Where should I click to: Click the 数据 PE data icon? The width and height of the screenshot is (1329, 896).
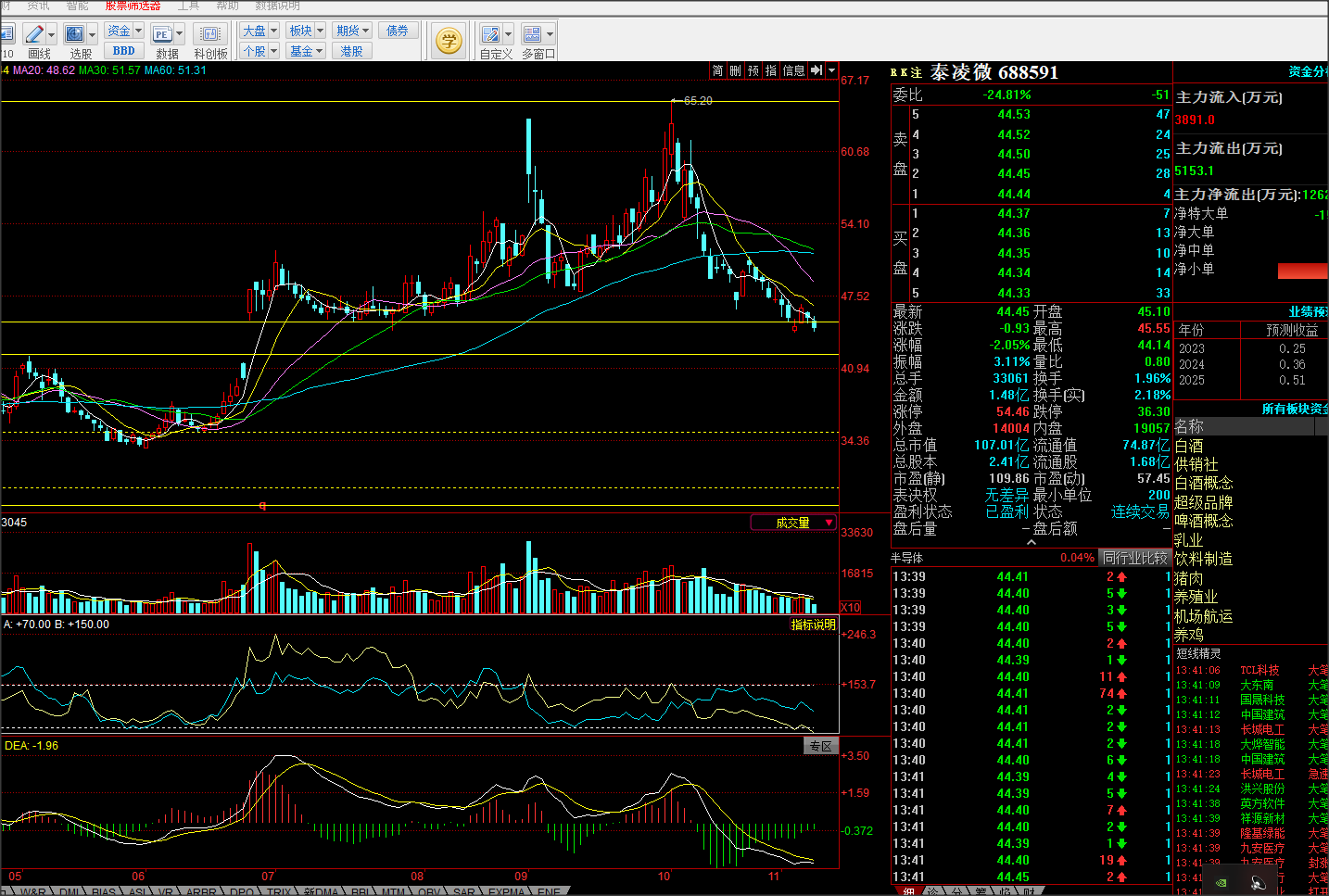click(162, 35)
